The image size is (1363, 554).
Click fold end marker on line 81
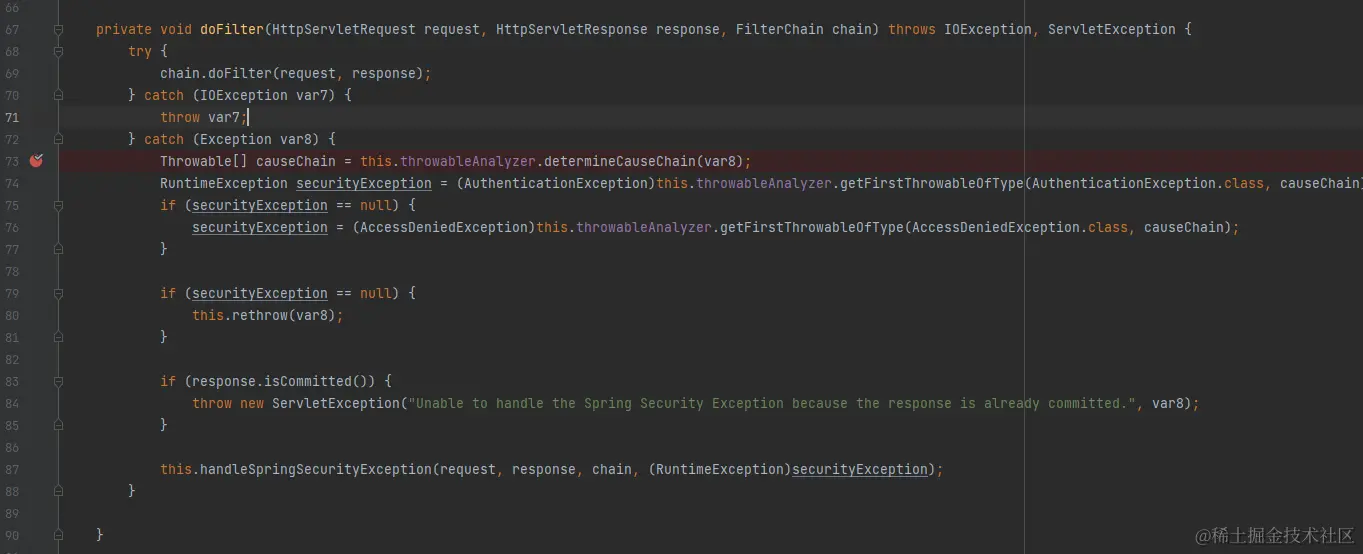(x=58, y=337)
